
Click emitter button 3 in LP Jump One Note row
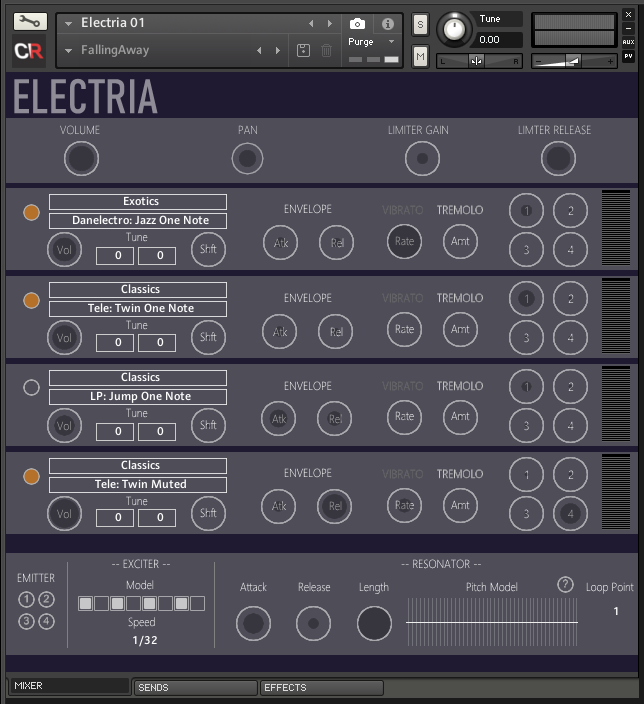tap(526, 426)
